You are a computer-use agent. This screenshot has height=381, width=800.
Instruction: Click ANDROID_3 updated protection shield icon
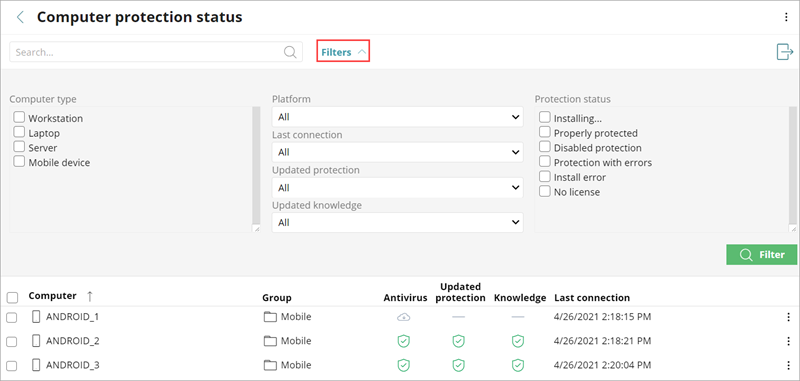click(458, 365)
